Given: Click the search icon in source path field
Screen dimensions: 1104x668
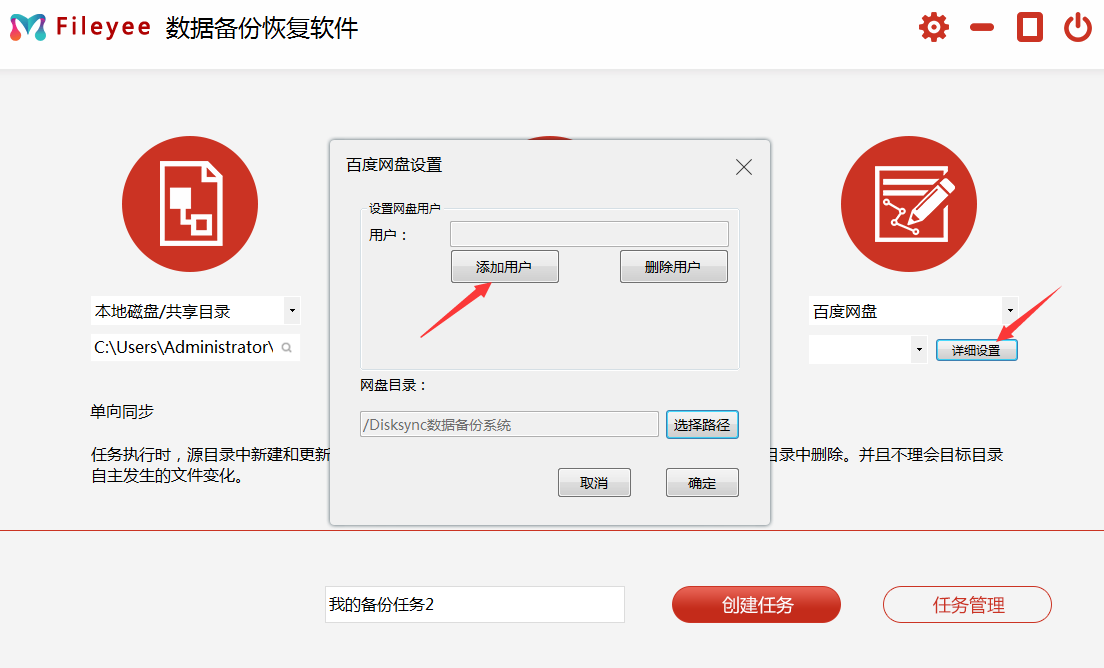Looking at the screenshot, I should (286, 348).
